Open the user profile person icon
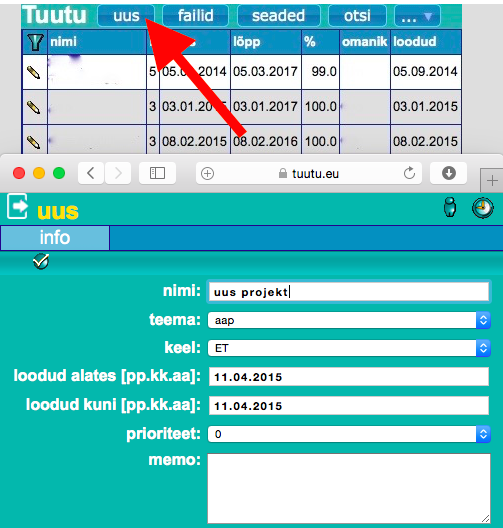This screenshot has width=503, height=528. point(450,207)
